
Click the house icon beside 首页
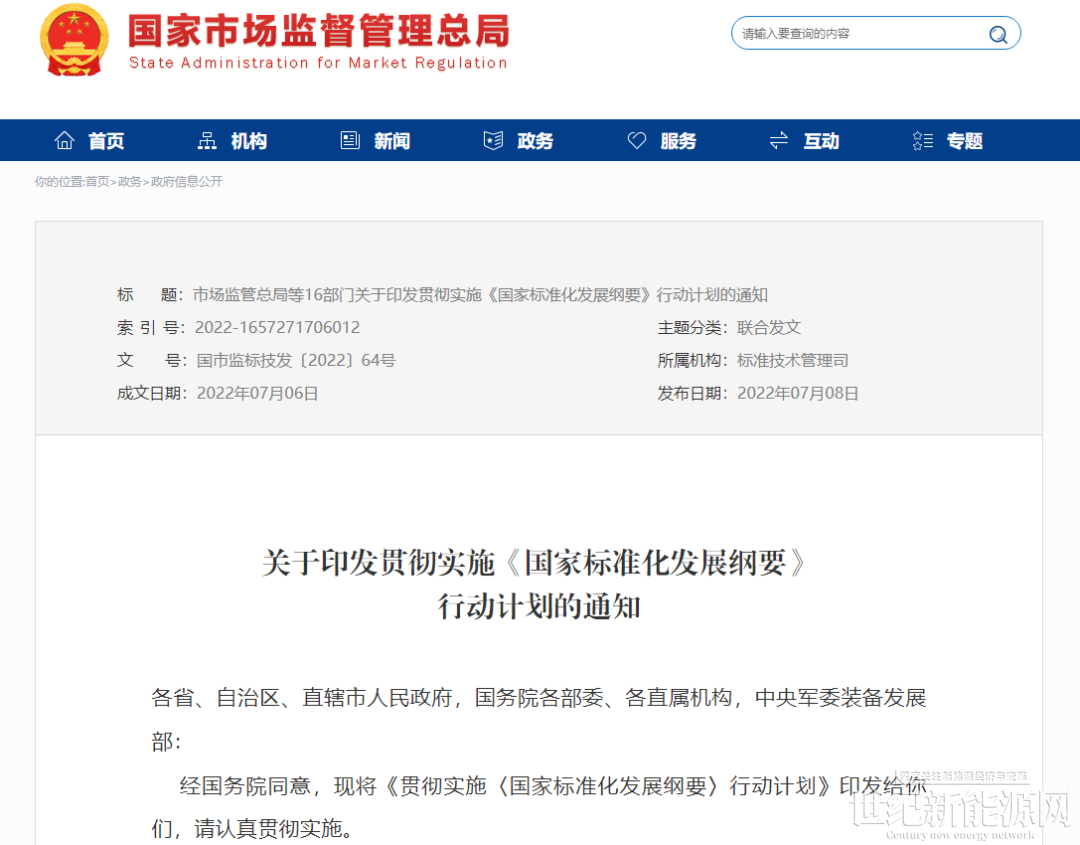[65, 141]
